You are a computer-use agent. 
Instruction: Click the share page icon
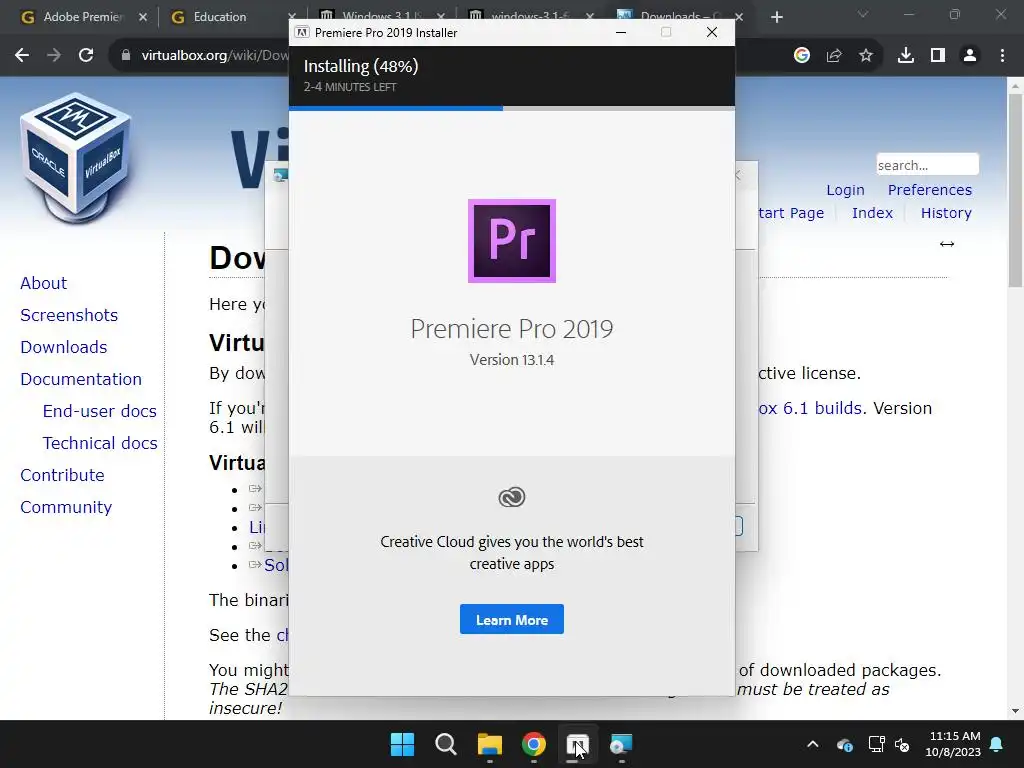[834, 56]
